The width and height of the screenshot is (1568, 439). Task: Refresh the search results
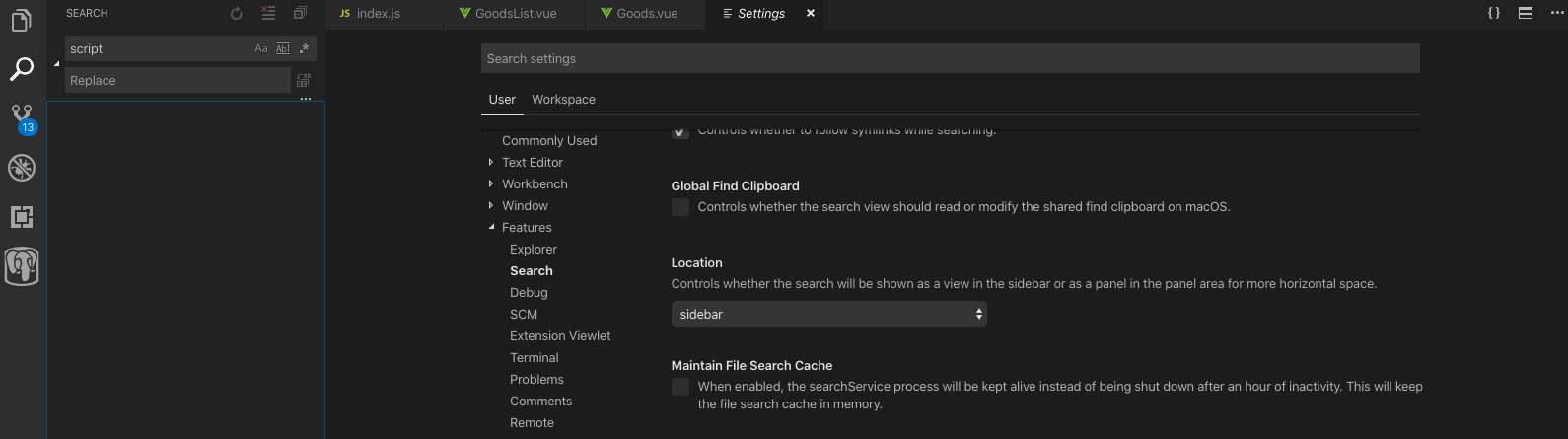[237, 14]
